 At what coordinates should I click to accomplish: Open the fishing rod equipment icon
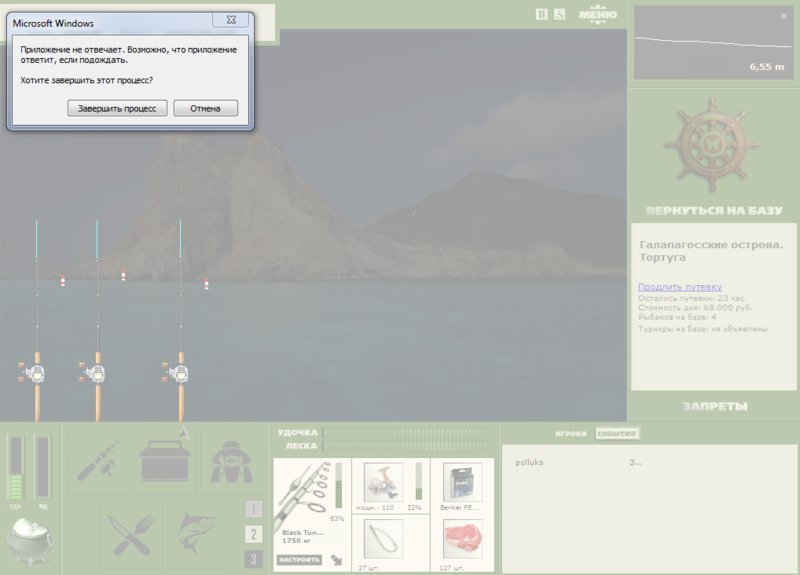98,461
